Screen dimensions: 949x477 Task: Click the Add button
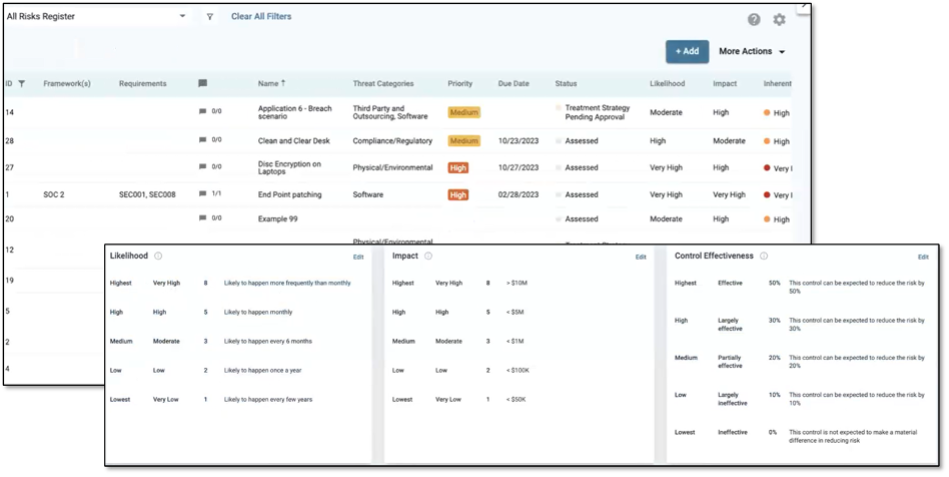pyautogui.click(x=687, y=52)
